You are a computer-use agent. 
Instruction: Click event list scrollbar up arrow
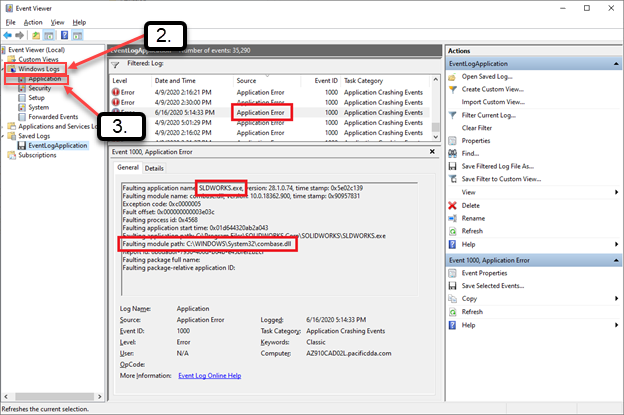[436, 80]
